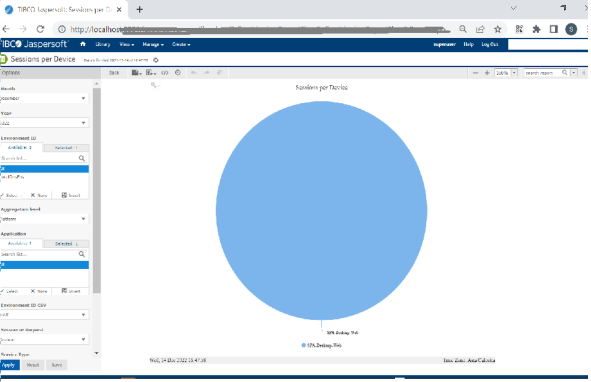
Task: Click None under Application list
Action: pyautogui.click(x=39, y=291)
